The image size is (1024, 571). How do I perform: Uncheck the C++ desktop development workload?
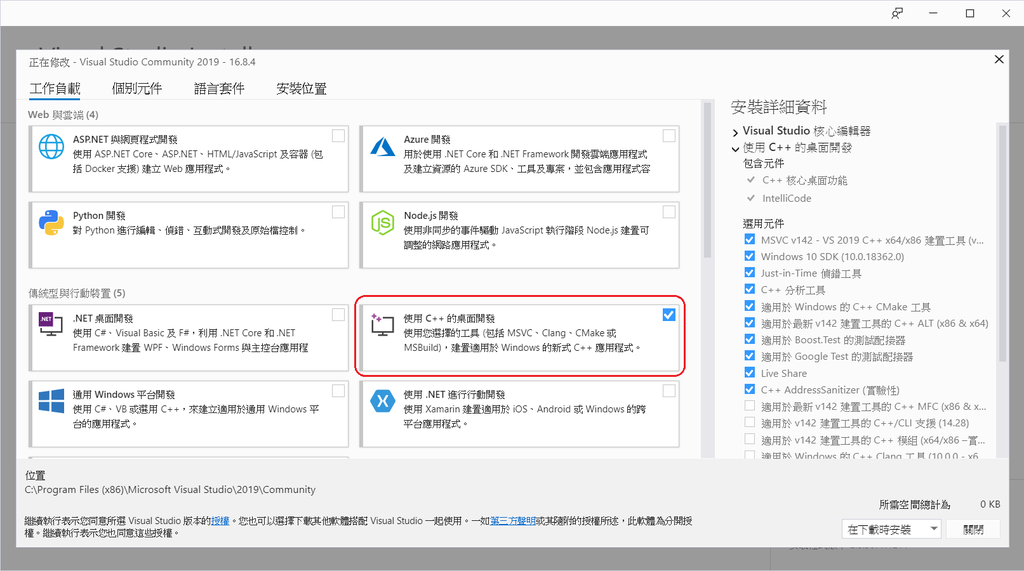coord(669,314)
